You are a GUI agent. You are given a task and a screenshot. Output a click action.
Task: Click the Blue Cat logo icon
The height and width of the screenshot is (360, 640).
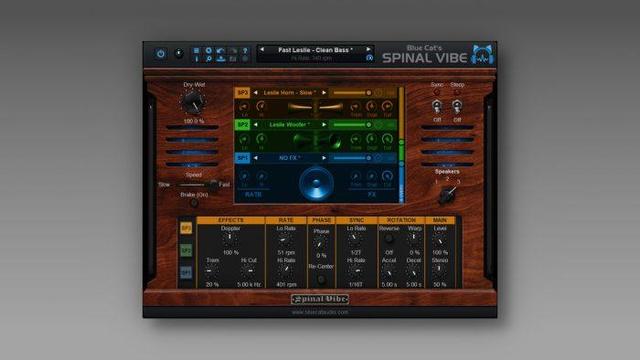[482, 54]
